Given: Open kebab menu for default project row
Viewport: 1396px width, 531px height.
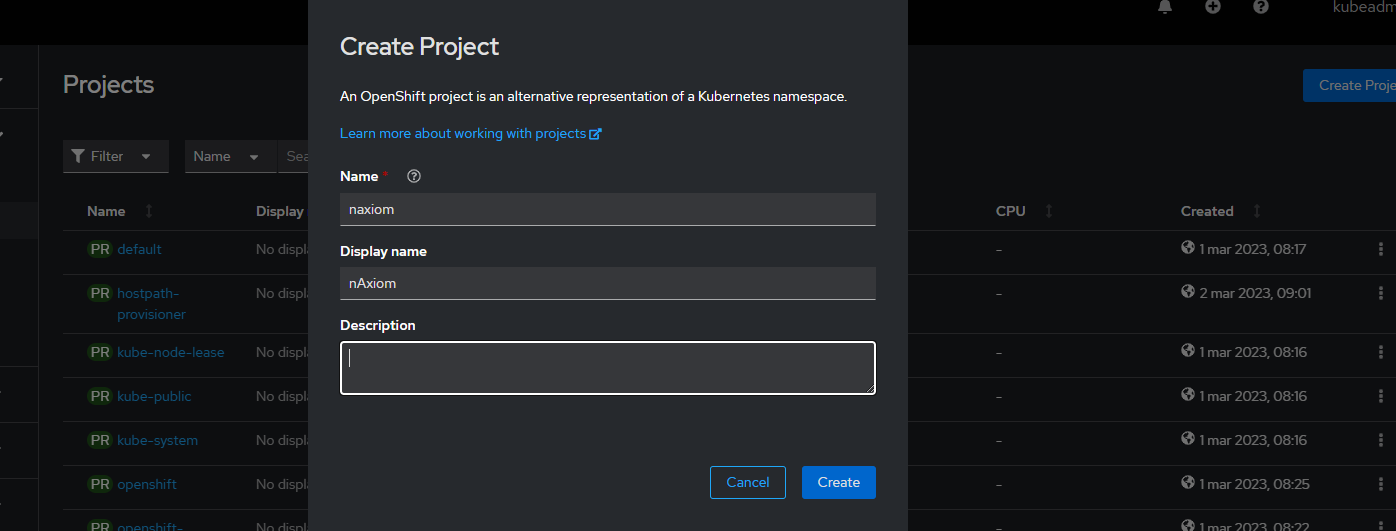Looking at the screenshot, I should tap(1381, 249).
